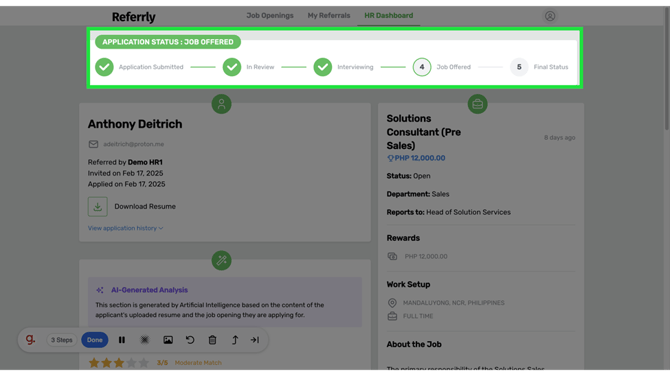Select the Application Submitted checkmark step
670x376 pixels.
coord(104,67)
